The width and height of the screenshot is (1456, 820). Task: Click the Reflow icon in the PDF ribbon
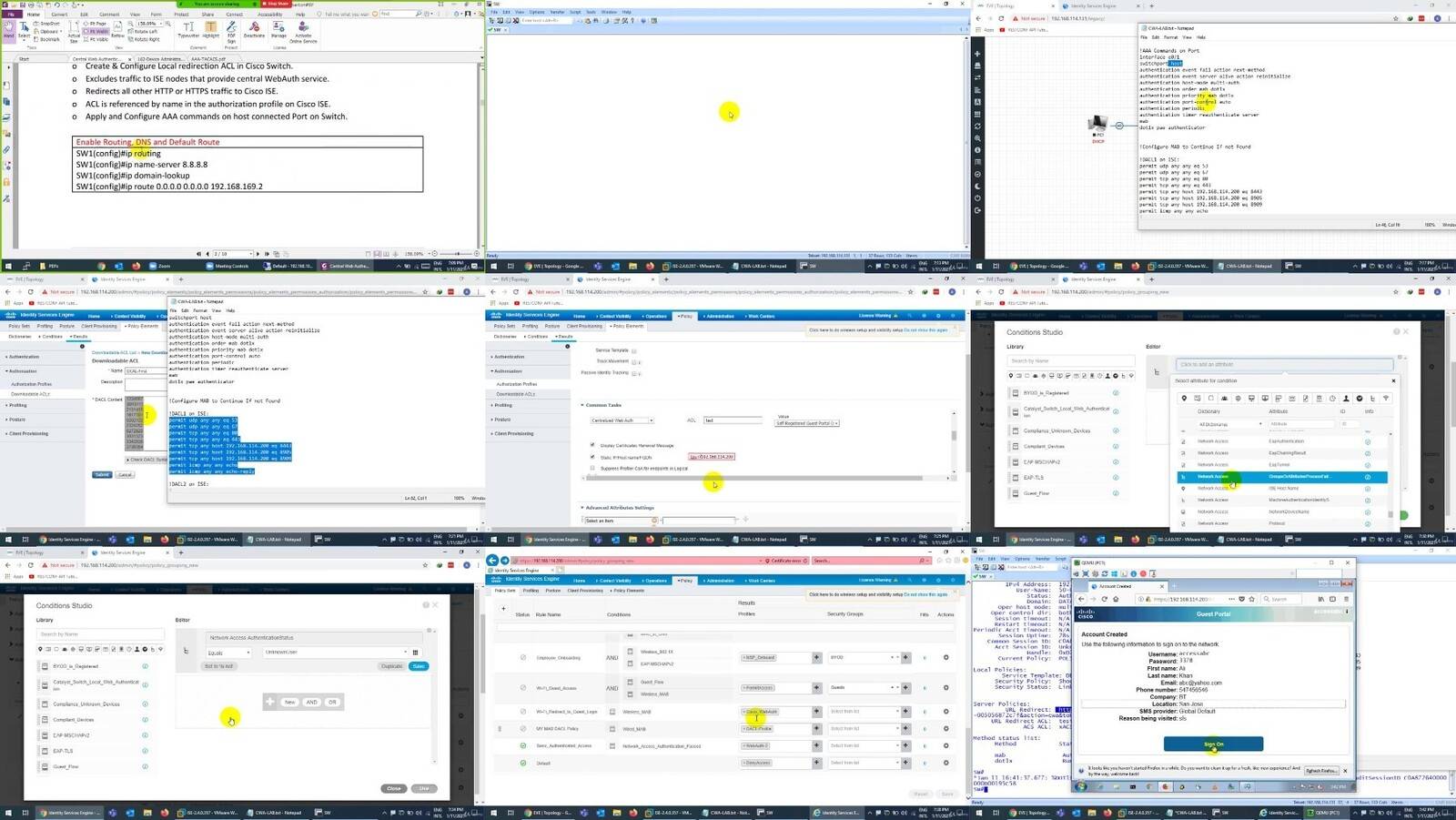tap(117, 30)
